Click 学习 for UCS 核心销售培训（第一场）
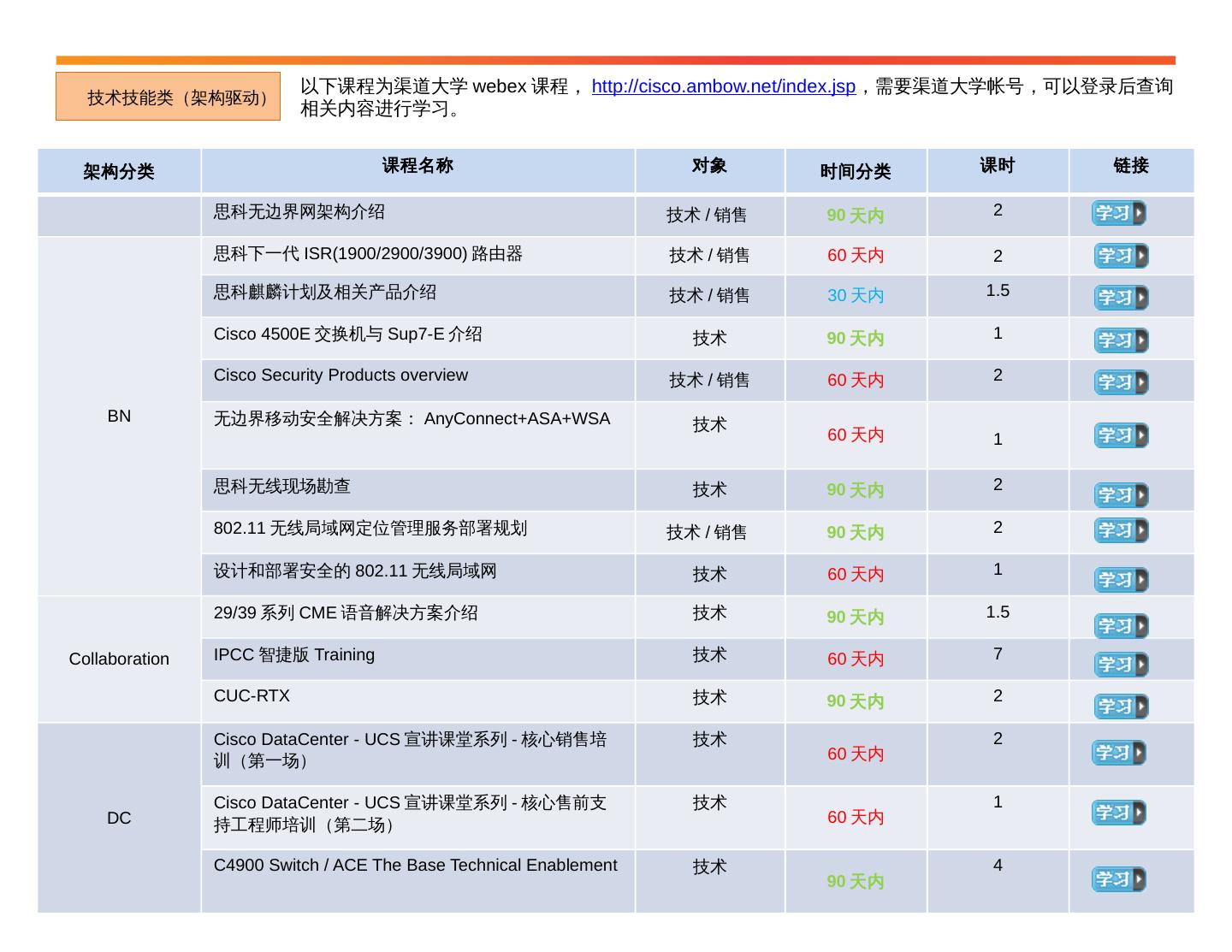 (x=1118, y=753)
